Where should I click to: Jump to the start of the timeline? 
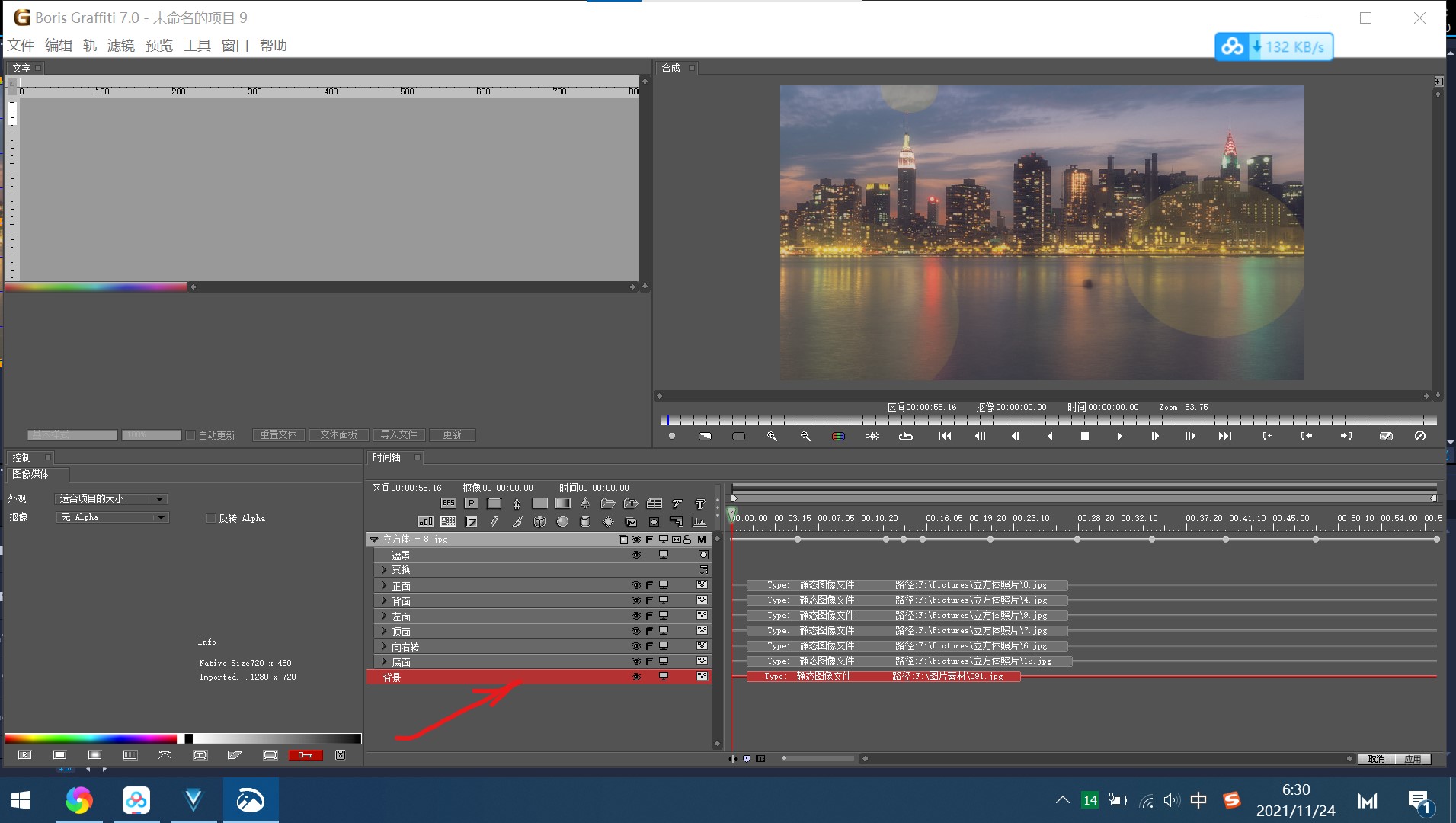(x=945, y=436)
